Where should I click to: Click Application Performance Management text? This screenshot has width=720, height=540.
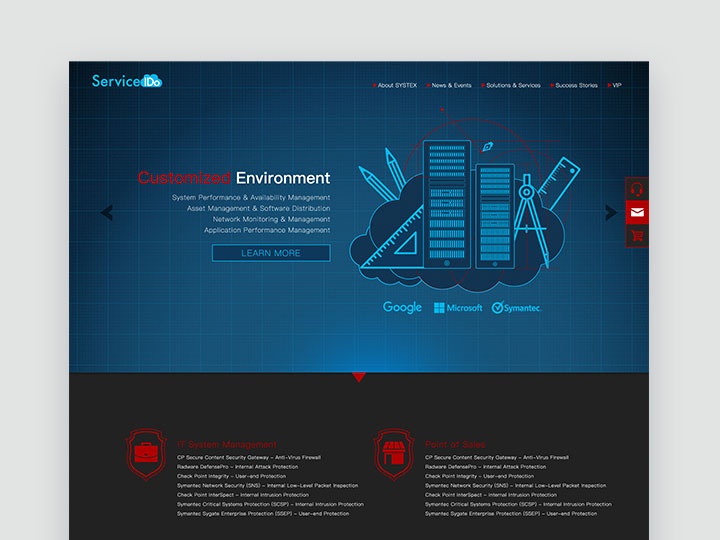pyautogui.click(x=267, y=230)
